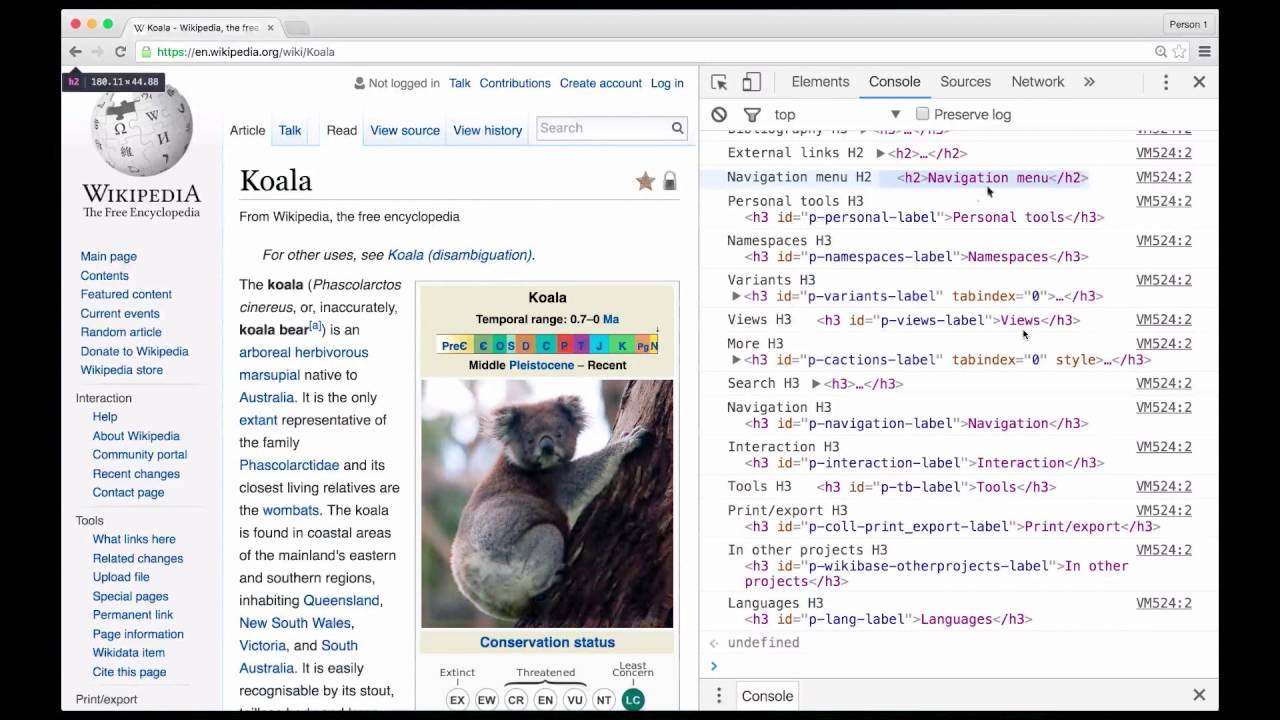This screenshot has width=1280, height=720.
Task: Expand the p-cactions-label h3 node
Action: [736, 360]
